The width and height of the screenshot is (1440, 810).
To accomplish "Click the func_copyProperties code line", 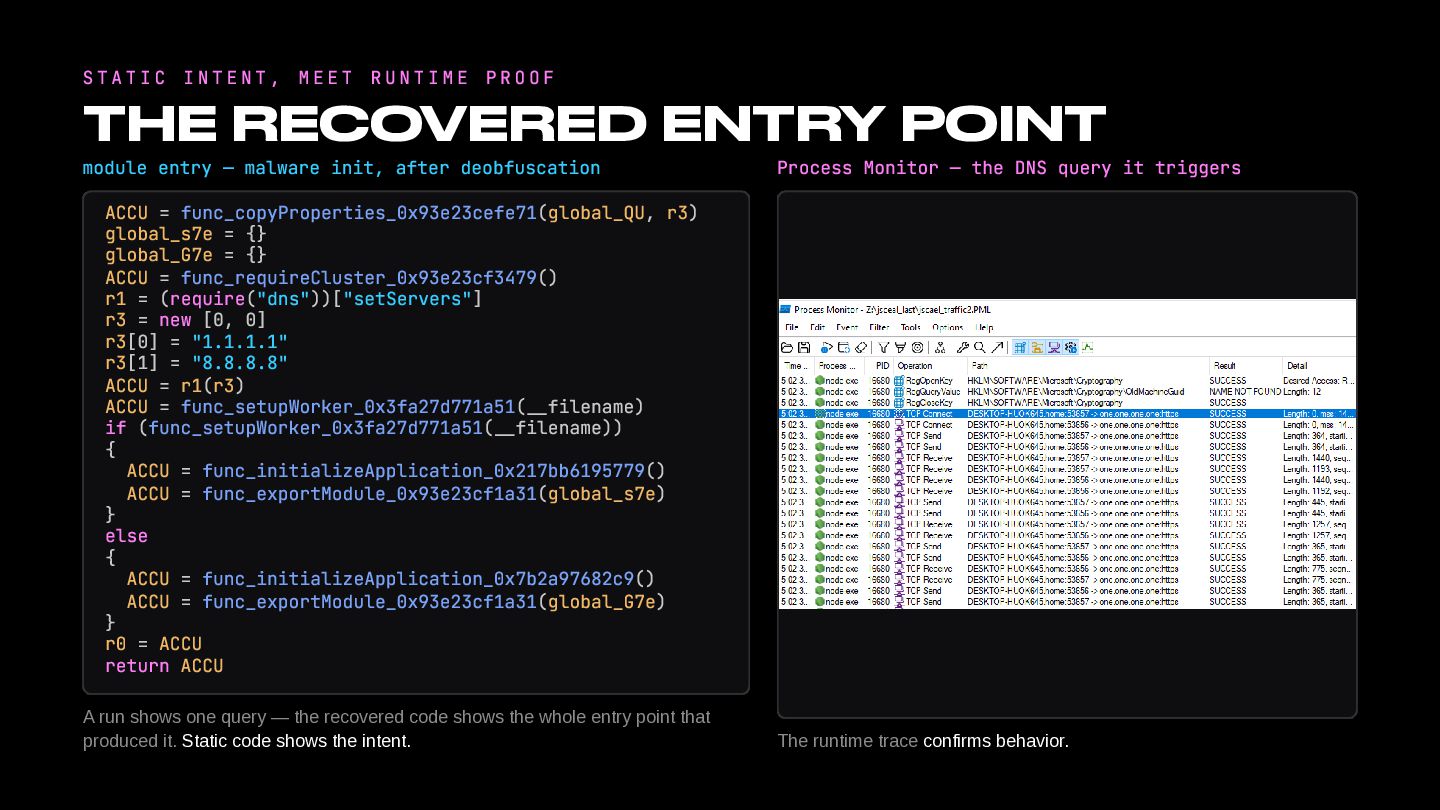I will (401, 213).
